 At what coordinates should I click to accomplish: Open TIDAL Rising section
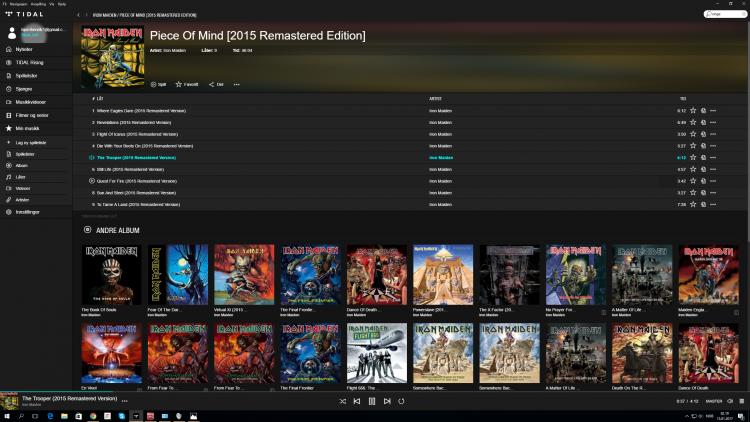29,62
